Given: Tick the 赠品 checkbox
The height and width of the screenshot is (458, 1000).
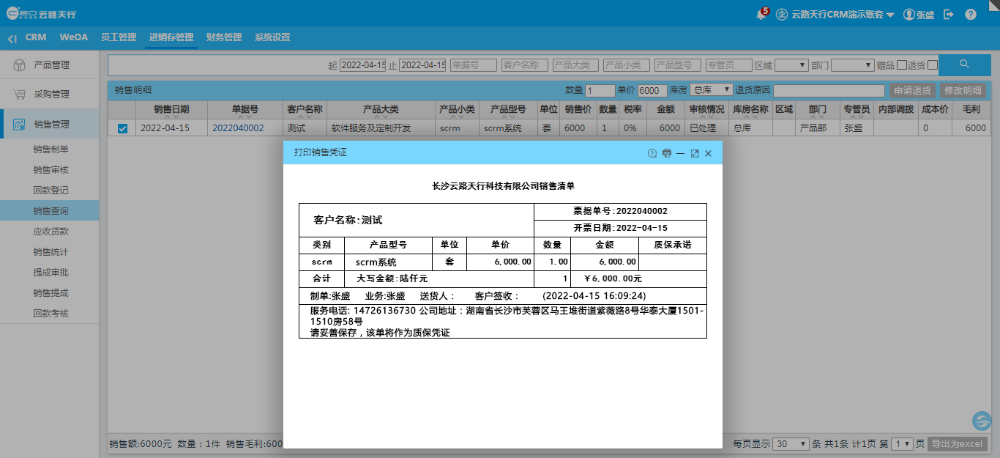Looking at the screenshot, I should [901, 64].
